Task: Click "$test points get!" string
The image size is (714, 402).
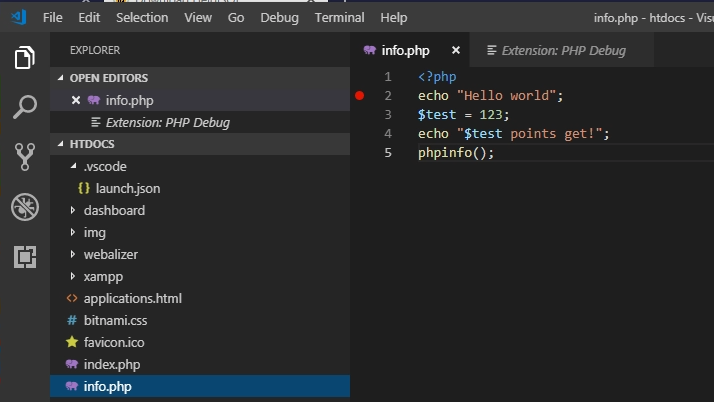Action: tap(529, 133)
